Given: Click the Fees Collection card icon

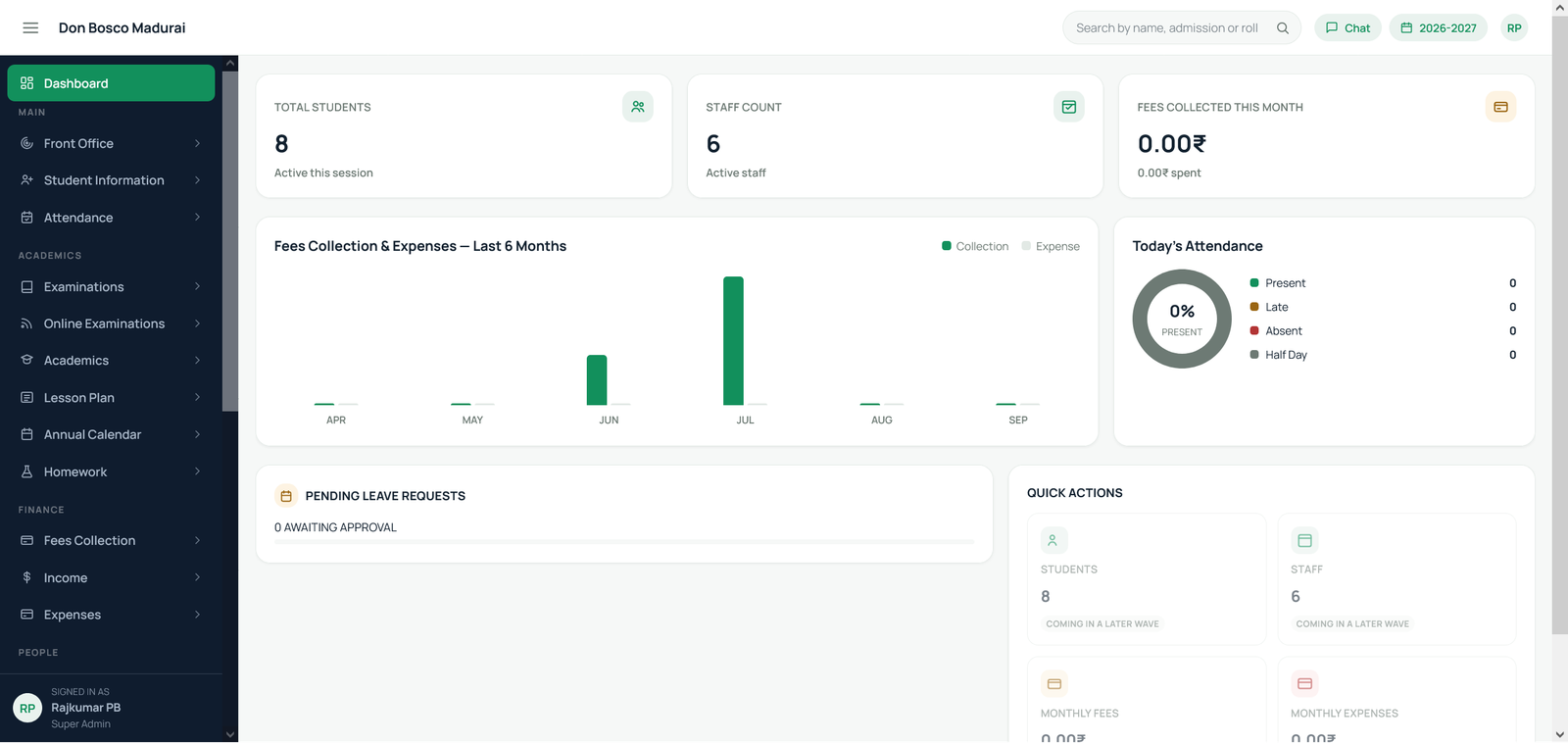Looking at the screenshot, I should [26, 540].
